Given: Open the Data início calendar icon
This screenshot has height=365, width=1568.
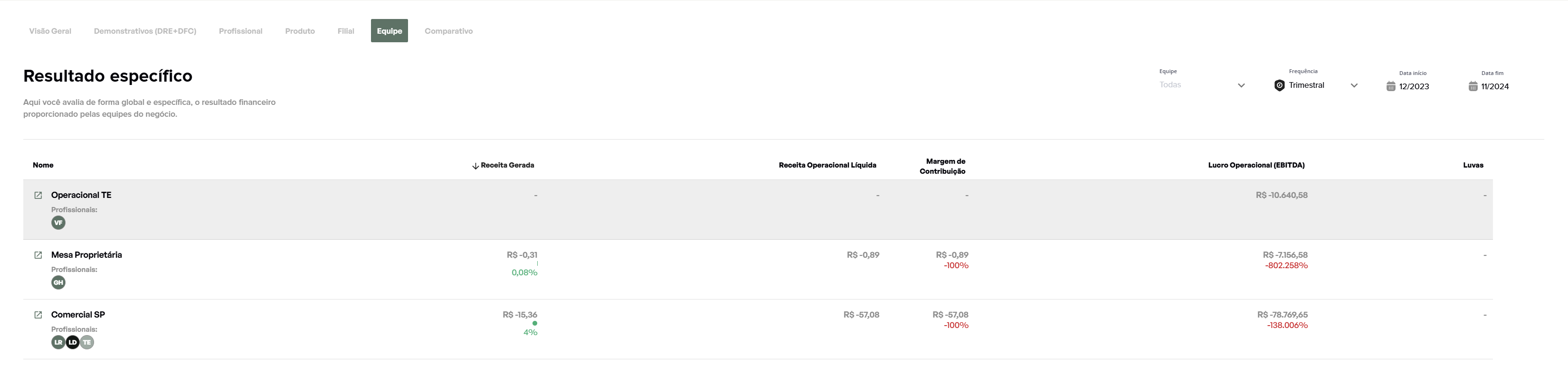Looking at the screenshot, I should [1390, 86].
